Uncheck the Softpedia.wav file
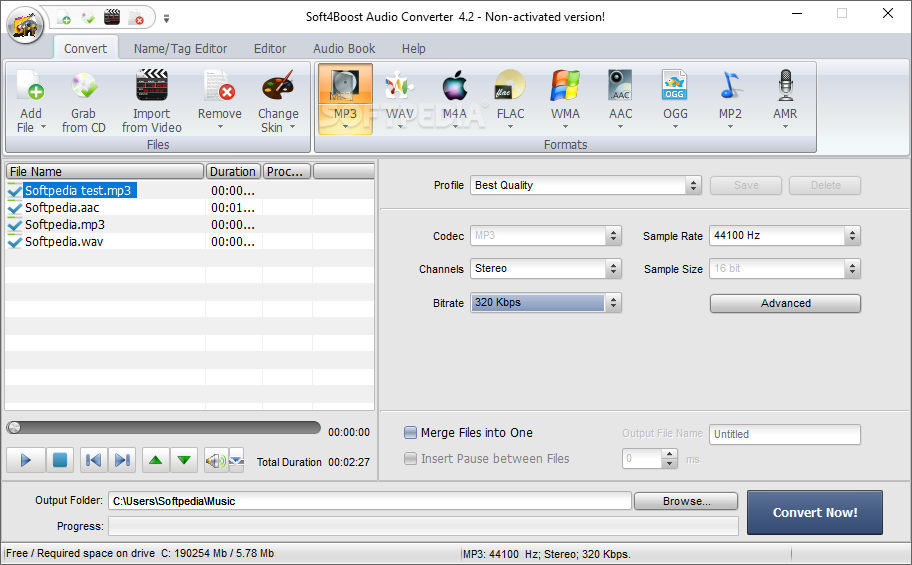This screenshot has height=565, width=912. coord(15,241)
